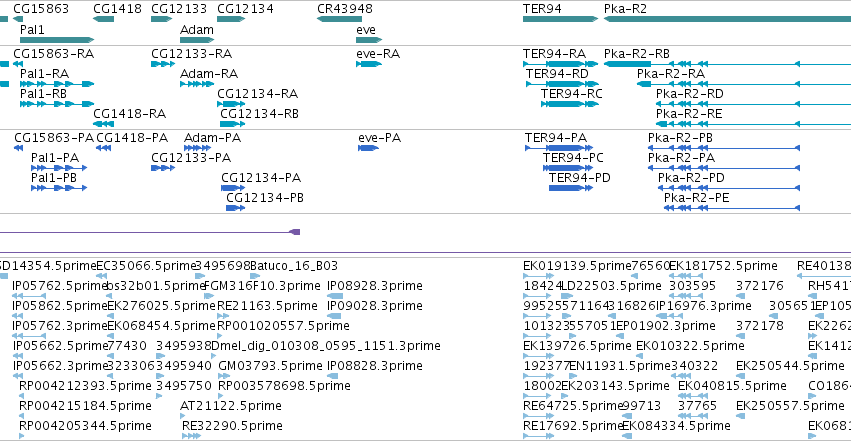
Task: Select transcript CG12134-RB
Action: tap(259, 114)
